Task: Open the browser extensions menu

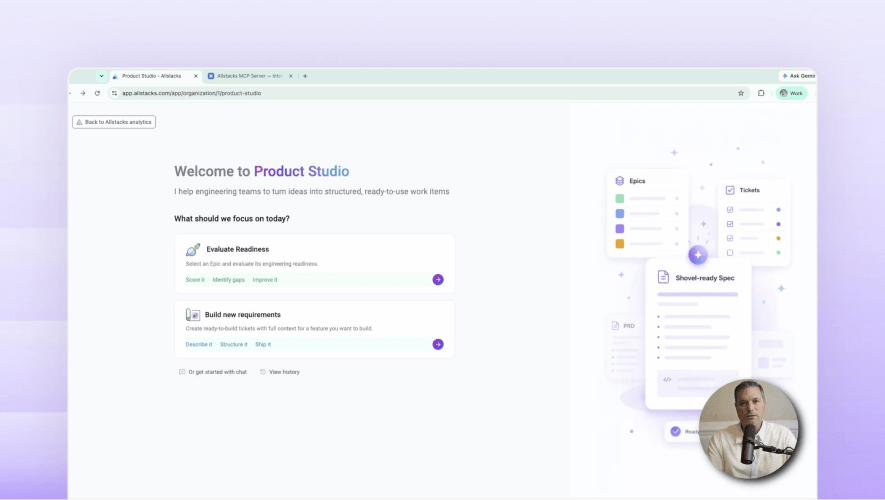Action: pyautogui.click(x=761, y=93)
